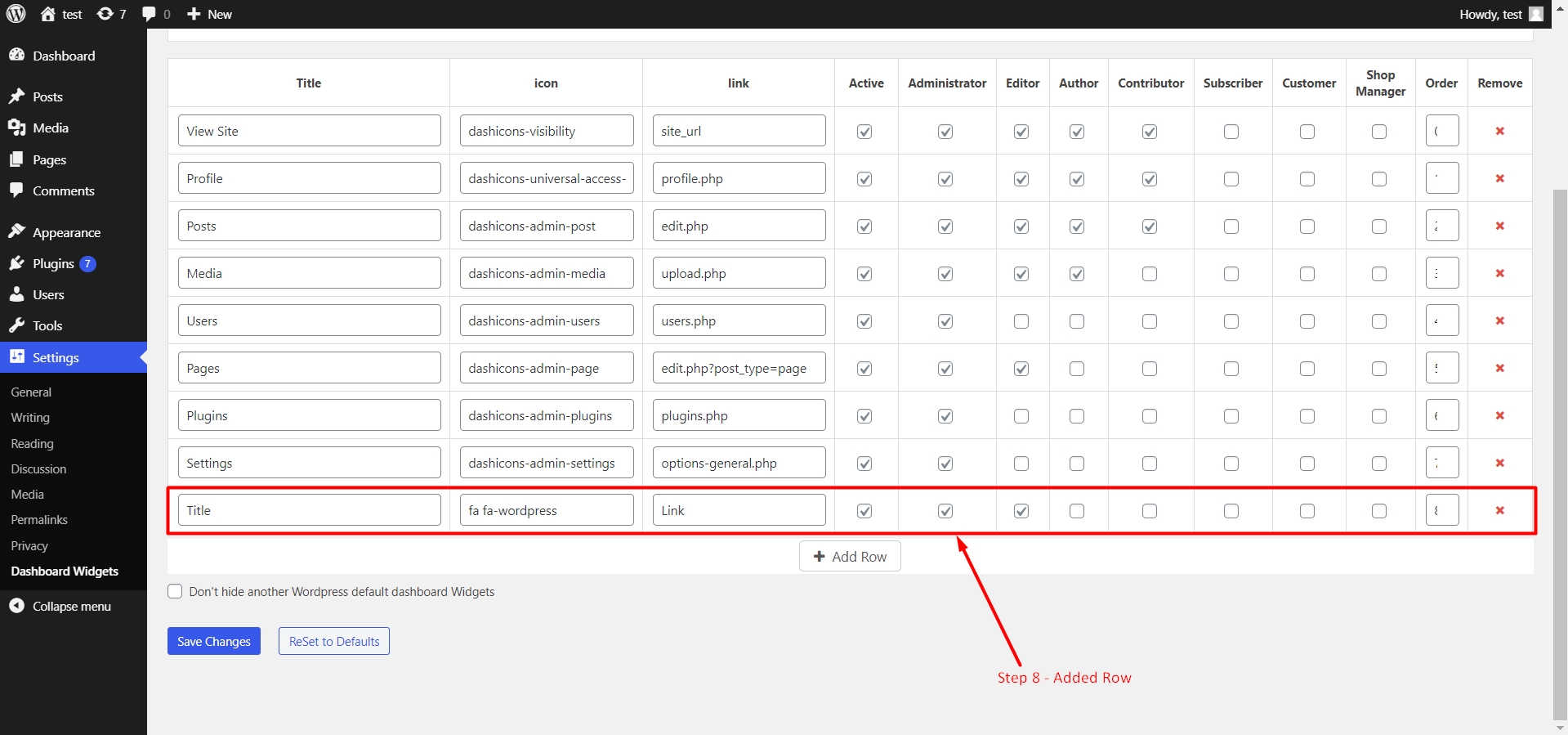Click the Link input in Title row
This screenshot has width=1568, height=735.
point(739,510)
